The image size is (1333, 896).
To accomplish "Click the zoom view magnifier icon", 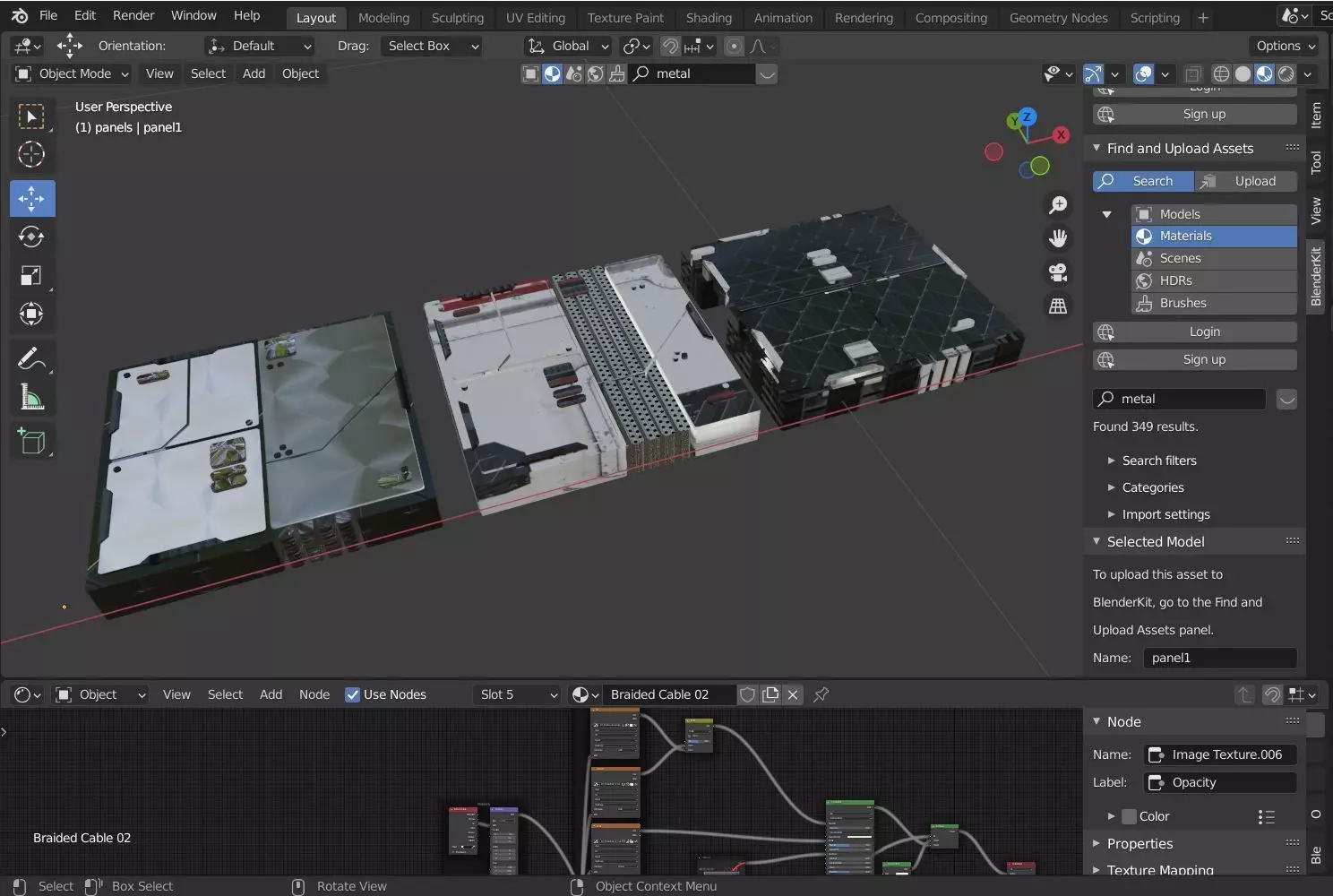I will [x=1058, y=205].
